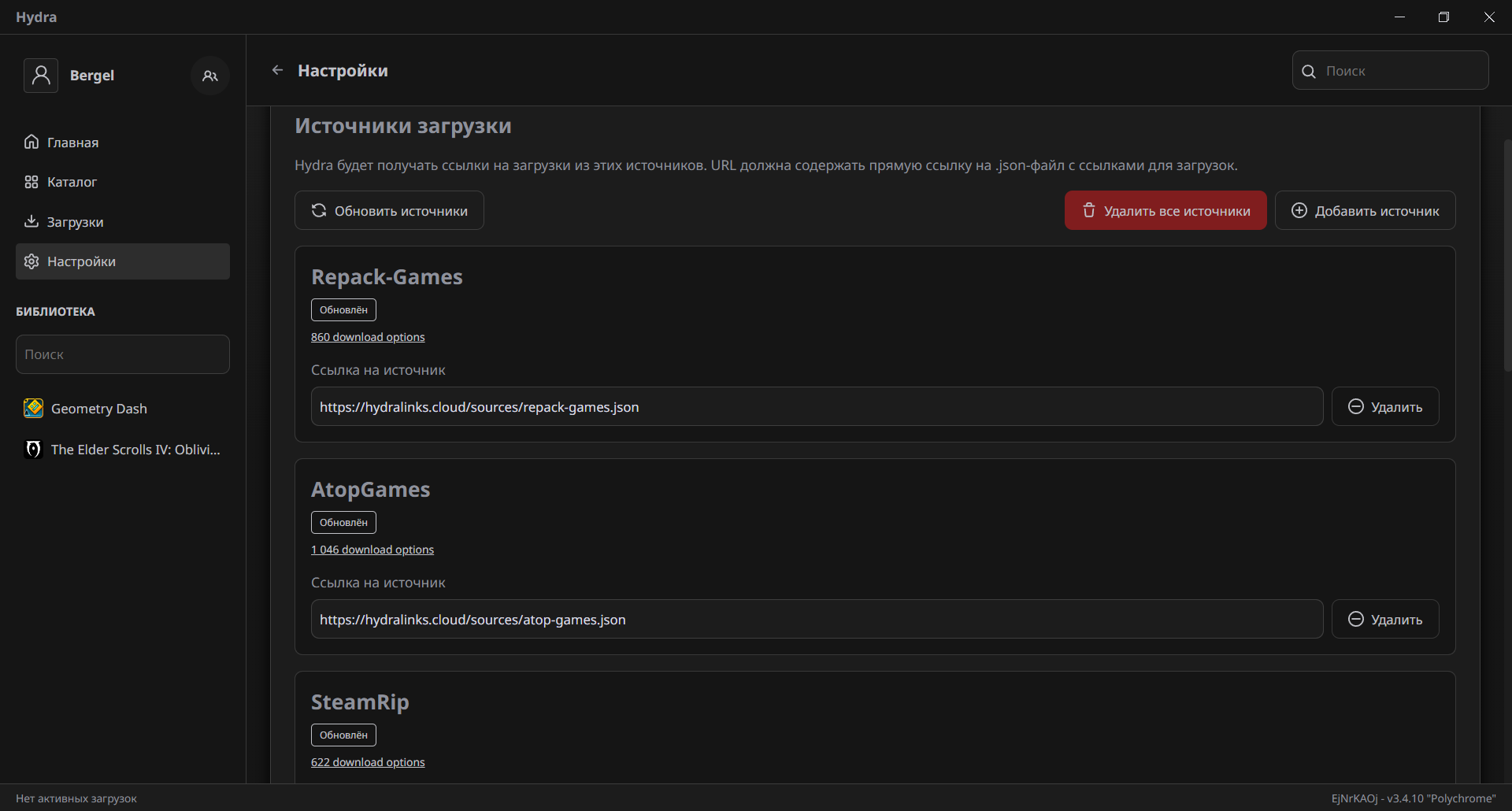
Task: Click the БИБЛИОТЕКА section label
Action: [x=55, y=312]
